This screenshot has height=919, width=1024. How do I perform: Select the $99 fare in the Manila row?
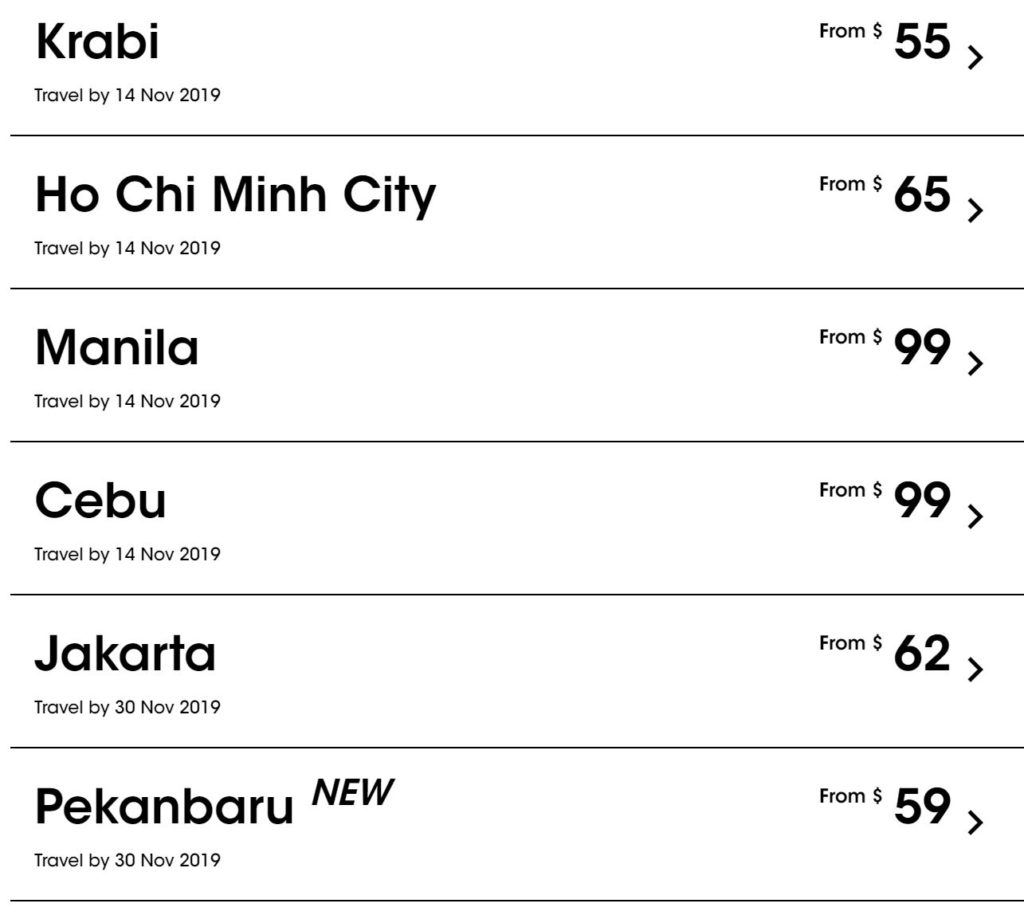[x=920, y=348]
